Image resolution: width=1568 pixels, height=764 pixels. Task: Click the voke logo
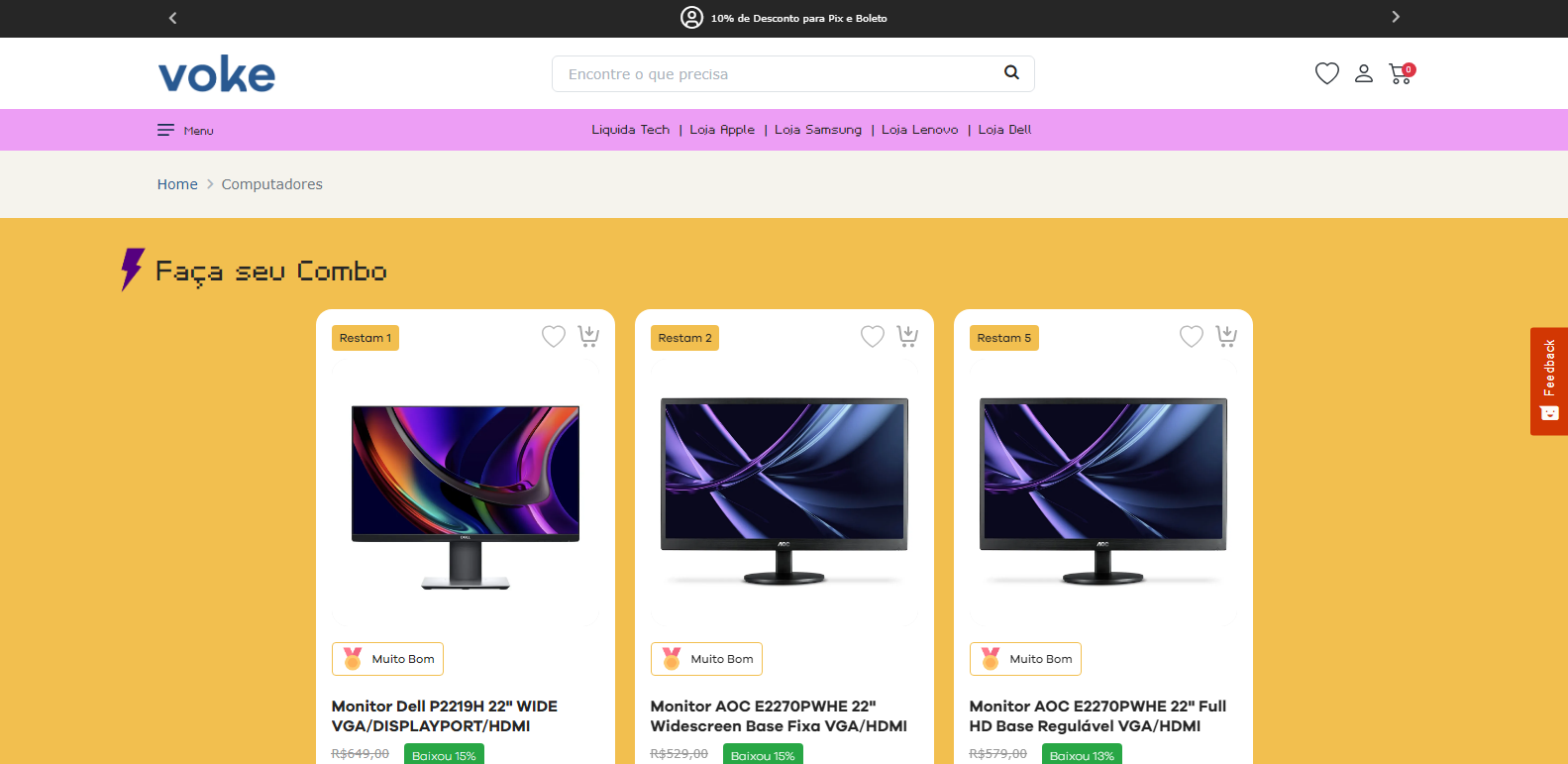pos(217,74)
